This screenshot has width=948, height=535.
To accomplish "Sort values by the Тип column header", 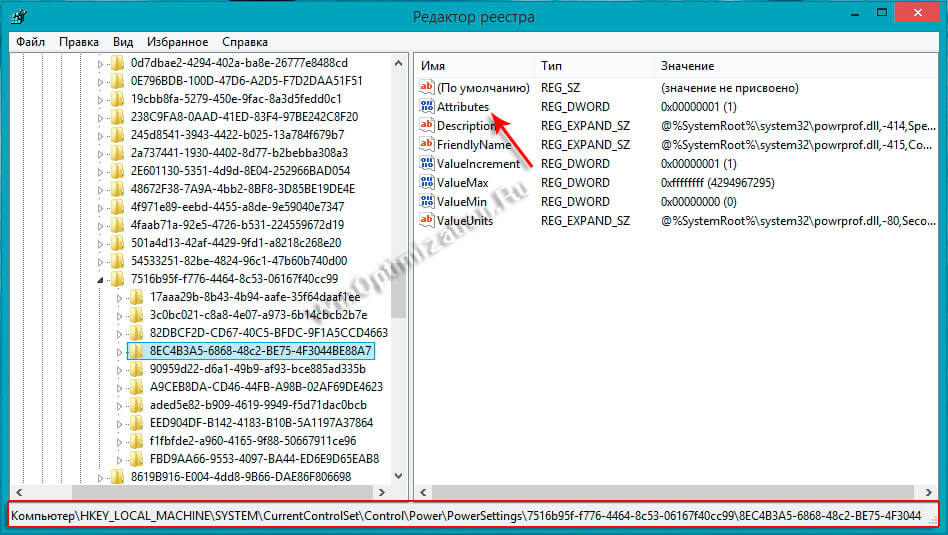I will (x=594, y=66).
